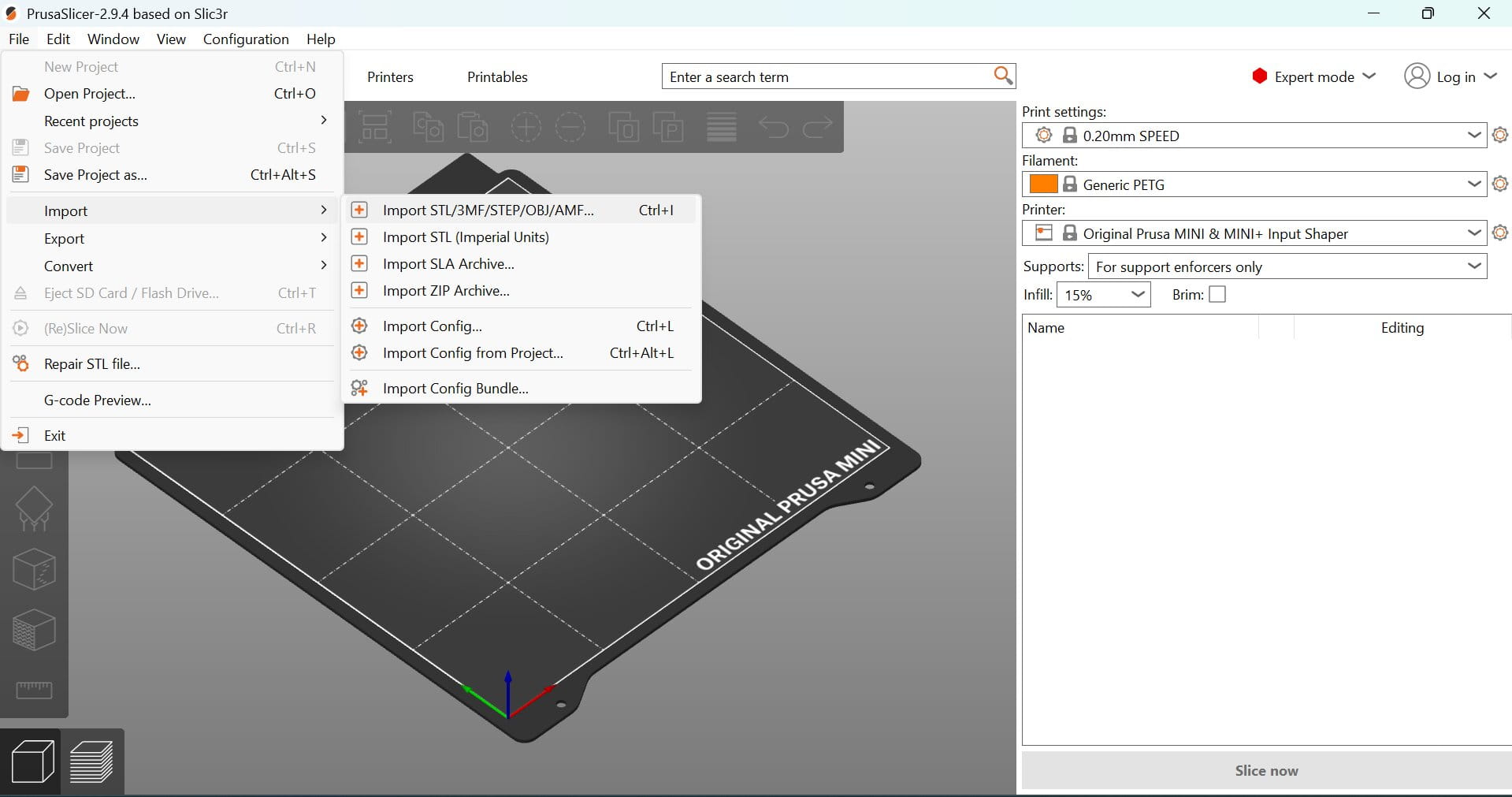This screenshot has width=1512, height=797.
Task: Choose Import STL/3MF/STEP/OBJ/AMF from submenu
Action: 522,210
